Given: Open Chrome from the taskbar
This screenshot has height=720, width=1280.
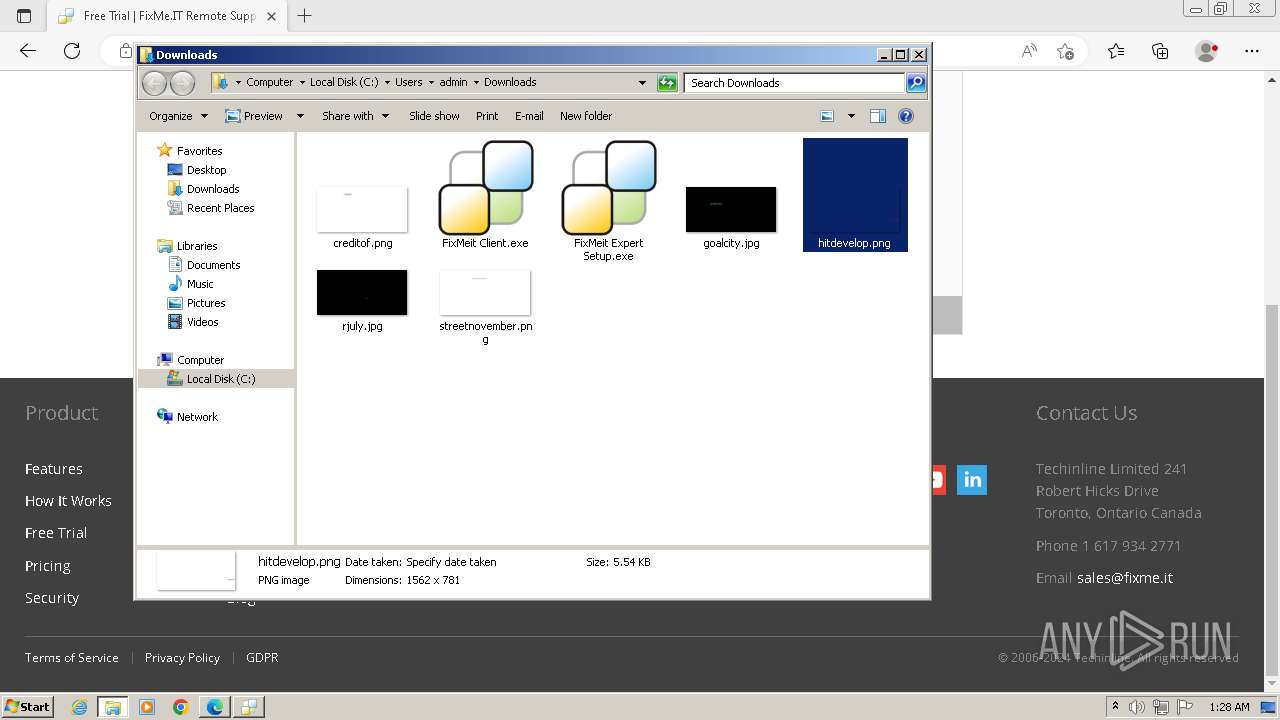Looking at the screenshot, I should click(x=181, y=707).
